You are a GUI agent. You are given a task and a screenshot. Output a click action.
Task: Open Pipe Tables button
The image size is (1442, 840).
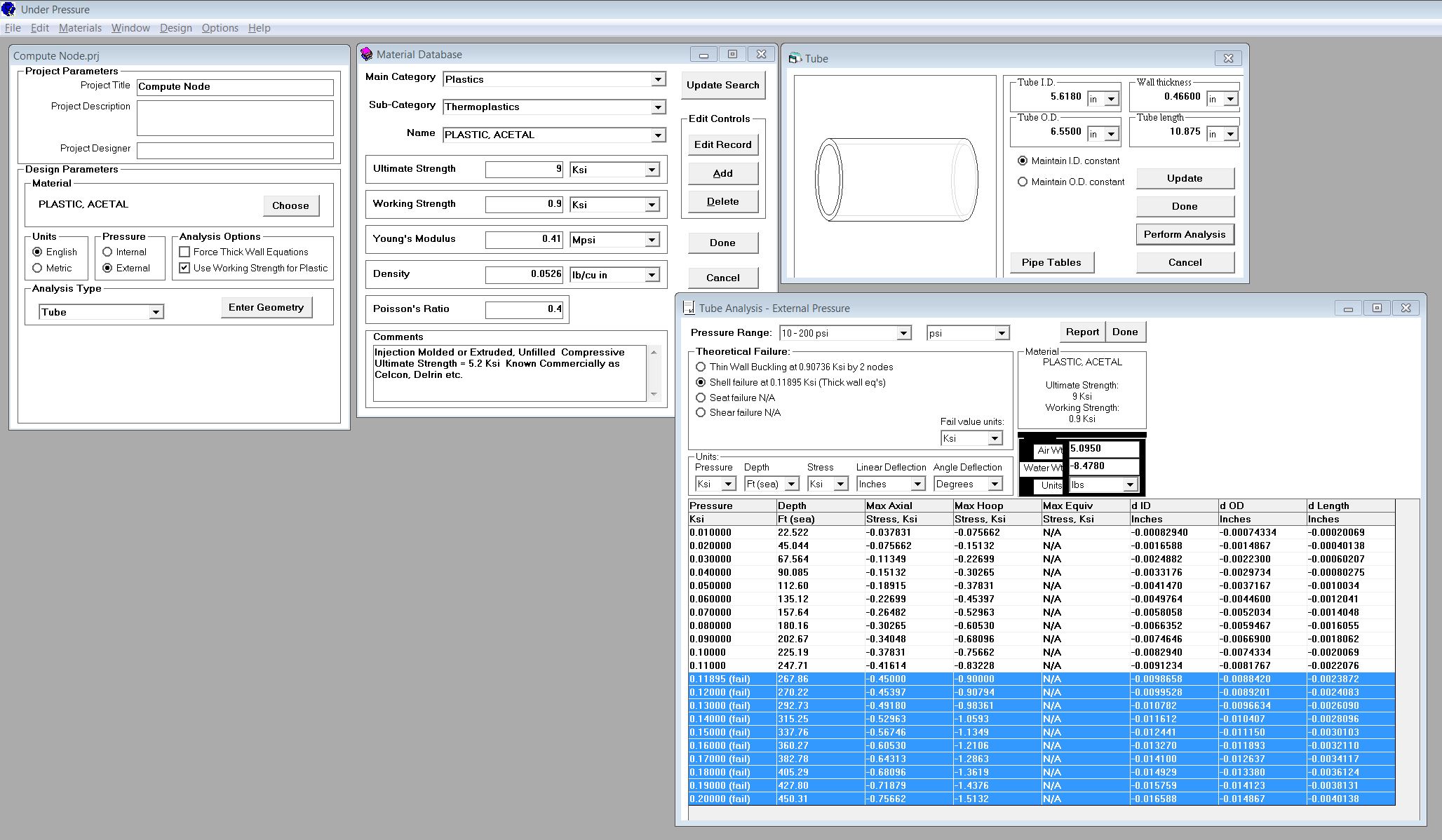point(1051,262)
